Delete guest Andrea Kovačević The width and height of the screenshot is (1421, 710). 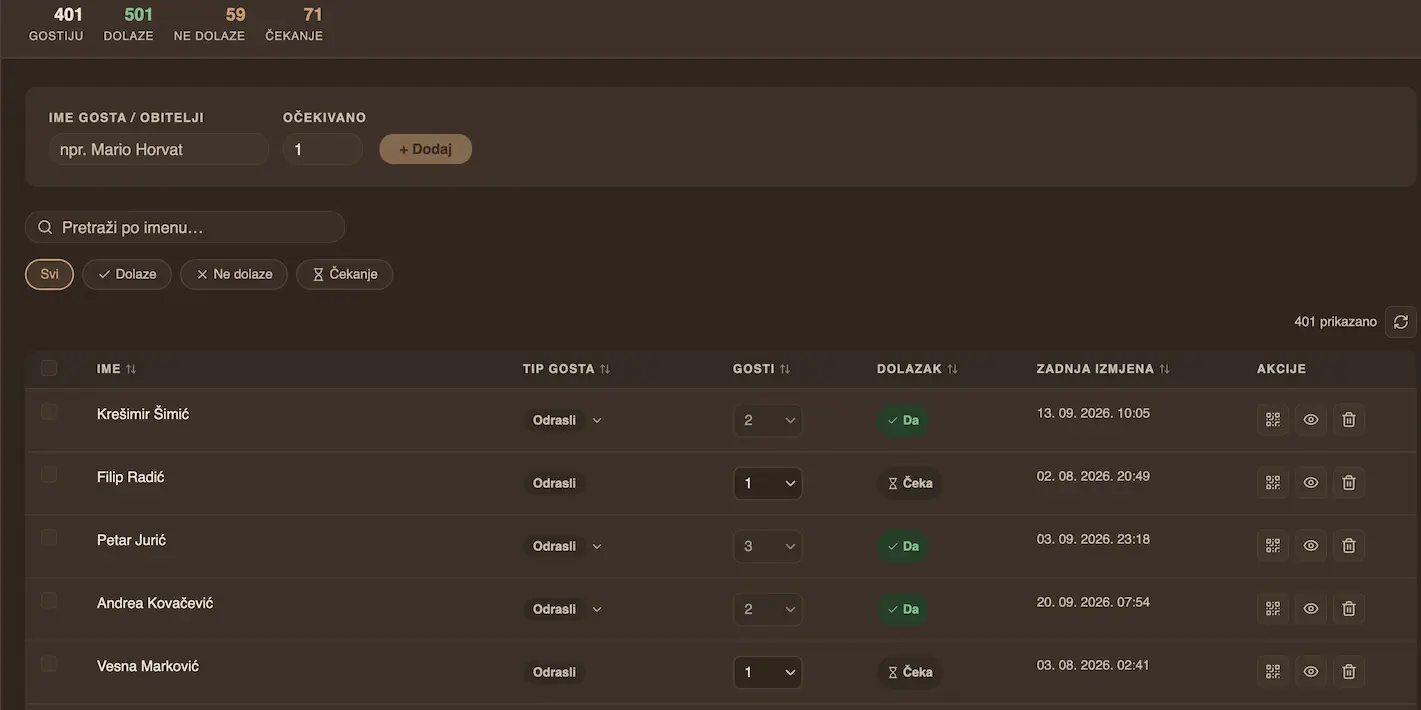click(x=1349, y=609)
